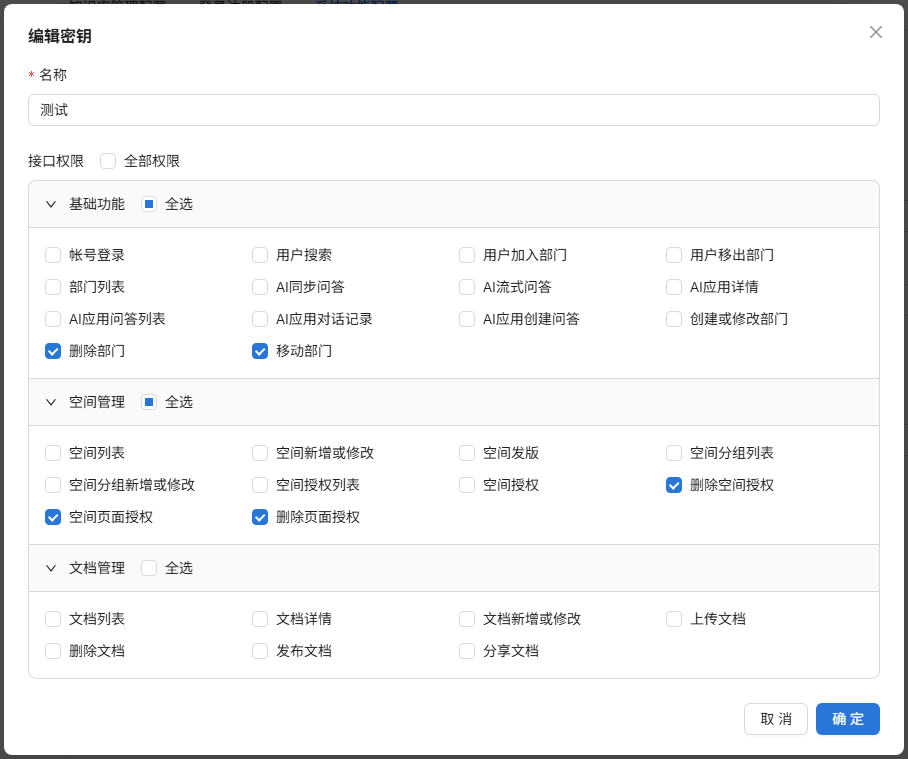Collapse the 文档管理 section chevron
This screenshot has height=759, width=908.
(x=51, y=569)
